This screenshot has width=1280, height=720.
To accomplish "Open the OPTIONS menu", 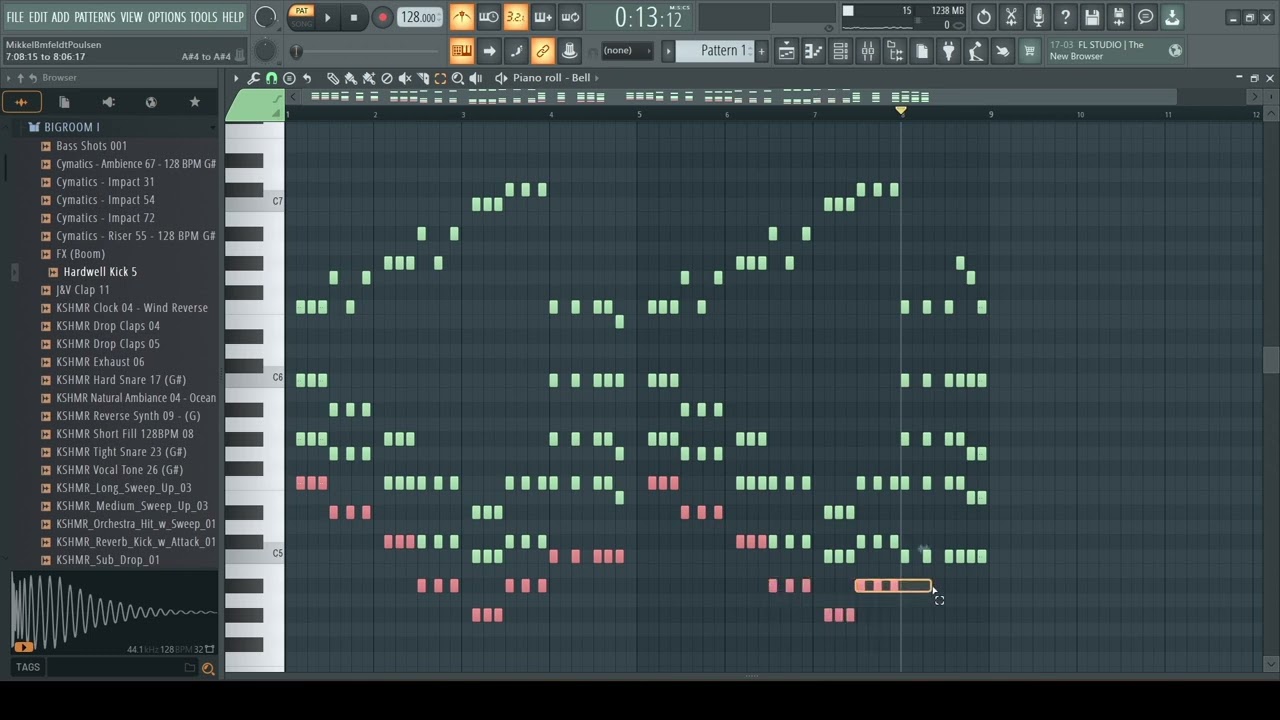I will [167, 17].
